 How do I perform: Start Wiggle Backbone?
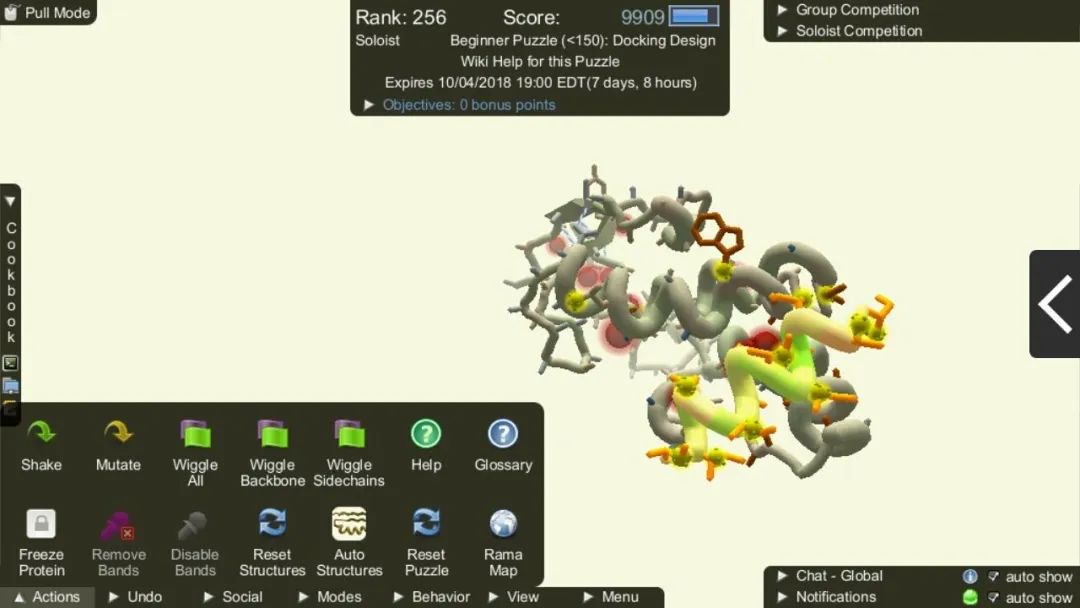pyautogui.click(x=272, y=452)
